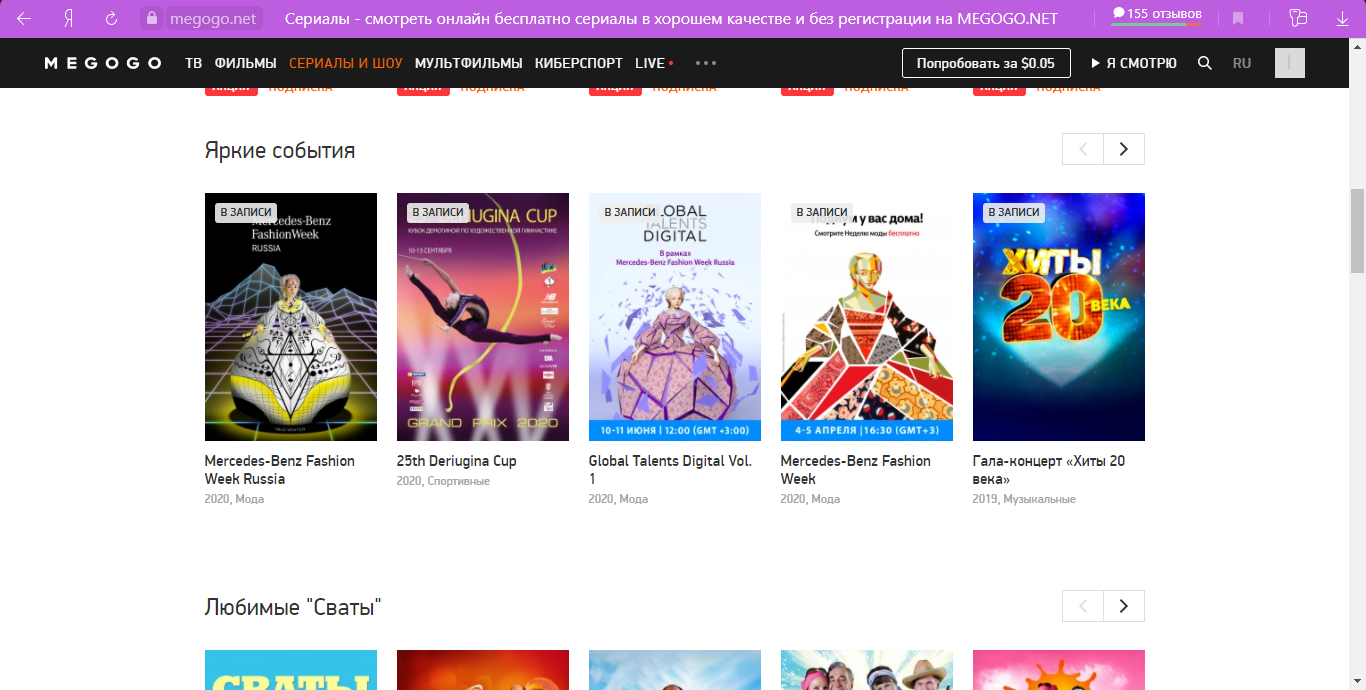The image size is (1366, 690).
Task: Open the Global Talents Digital poster
Action: point(675,317)
